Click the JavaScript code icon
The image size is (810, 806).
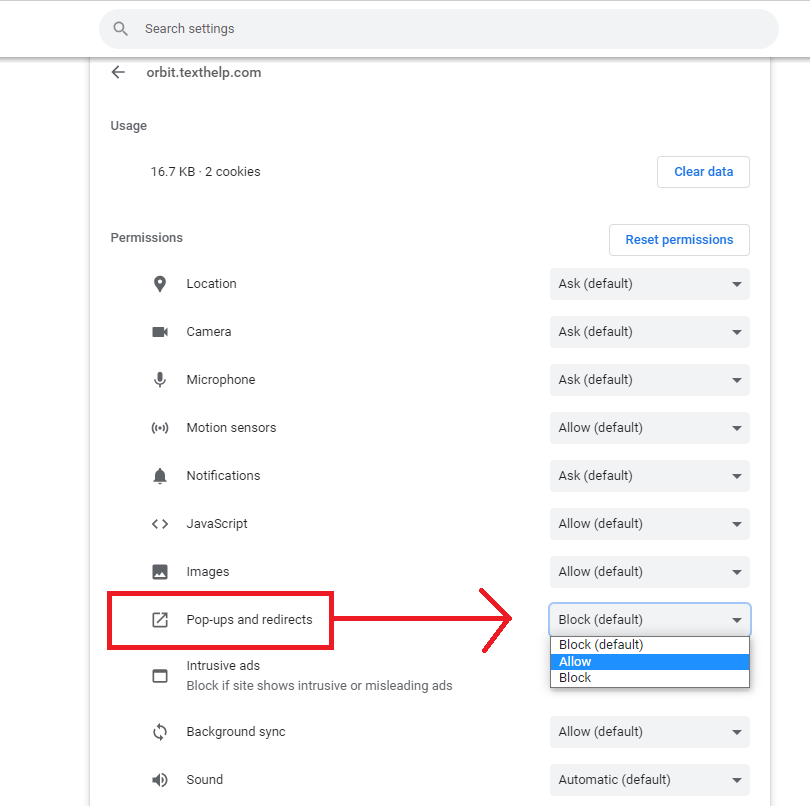160,524
